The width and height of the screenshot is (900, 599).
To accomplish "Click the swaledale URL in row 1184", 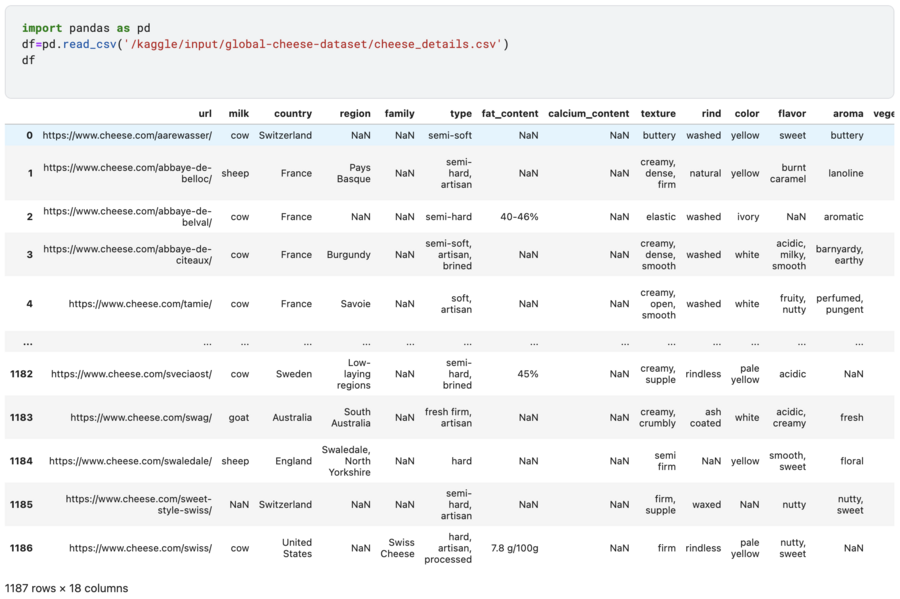I will click(x=130, y=461).
